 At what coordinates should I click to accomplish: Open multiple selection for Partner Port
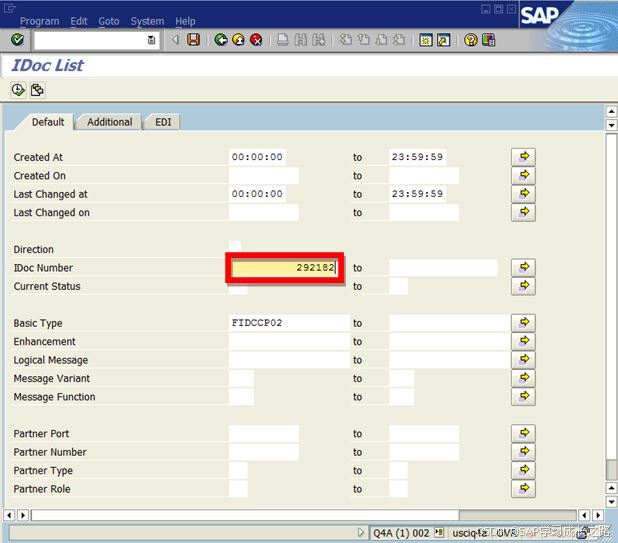tap(523, 433)
